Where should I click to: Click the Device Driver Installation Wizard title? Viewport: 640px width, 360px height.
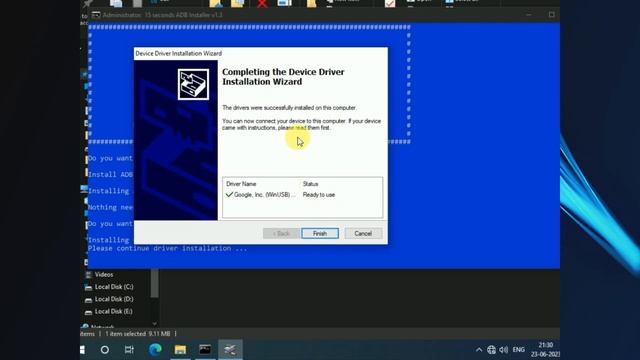(179, 53)
